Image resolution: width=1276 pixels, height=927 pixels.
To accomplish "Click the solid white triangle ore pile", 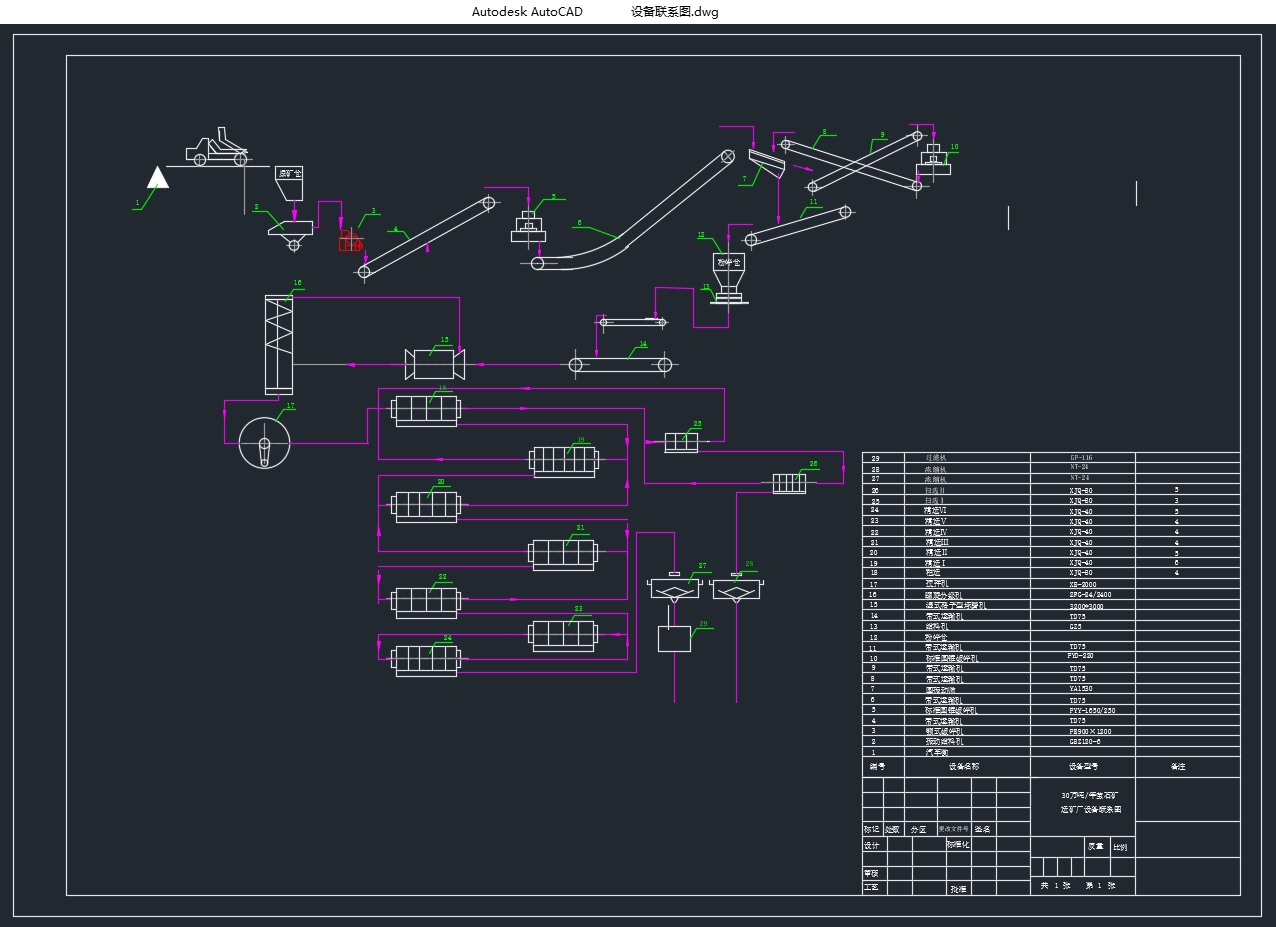I will 158,178.
